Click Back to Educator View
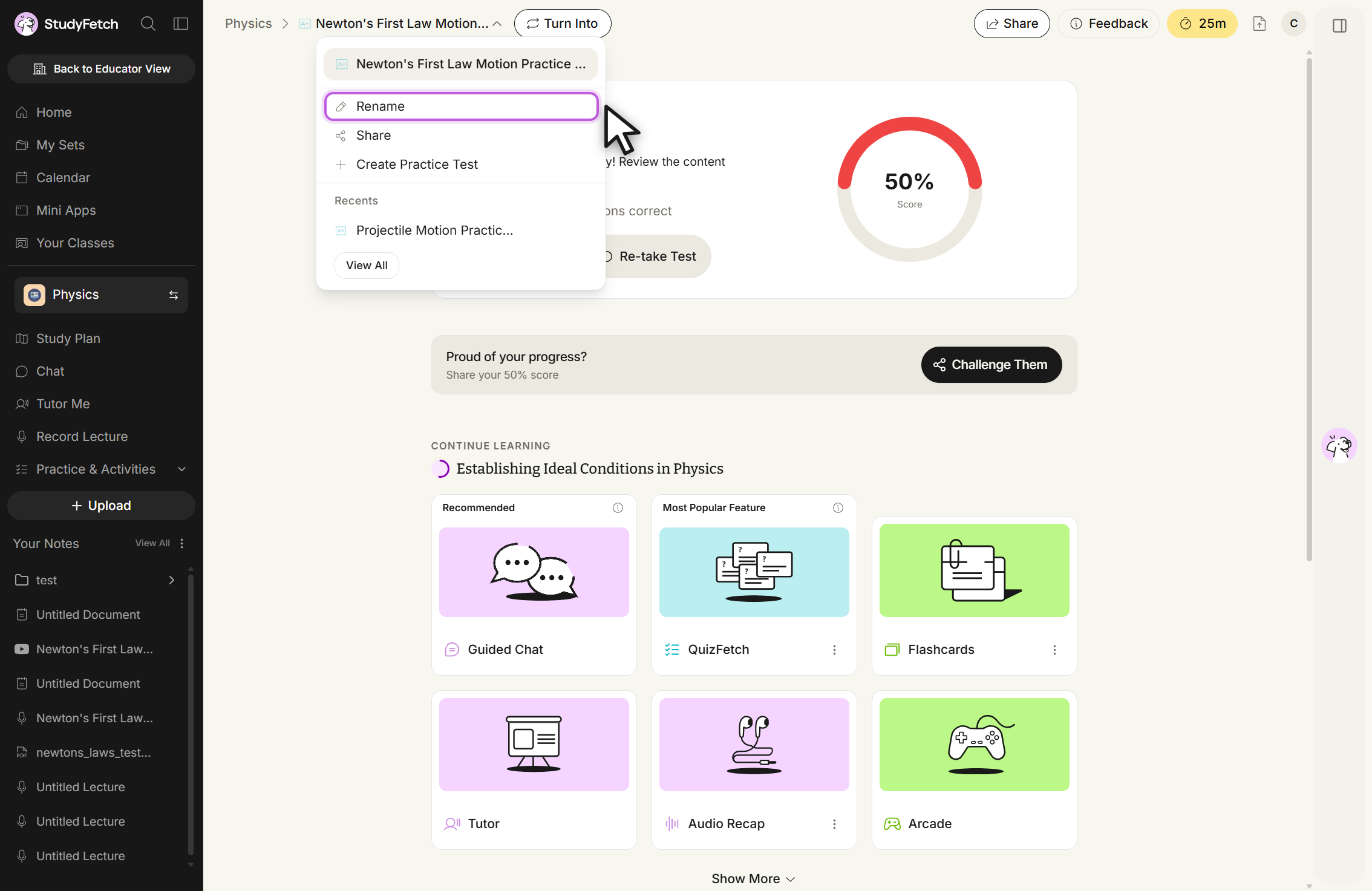The image size is (1372, 891). 101,69
